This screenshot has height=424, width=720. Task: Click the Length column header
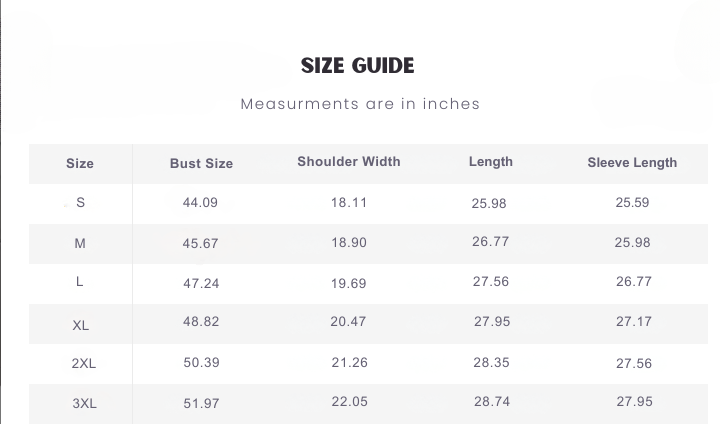490,162
